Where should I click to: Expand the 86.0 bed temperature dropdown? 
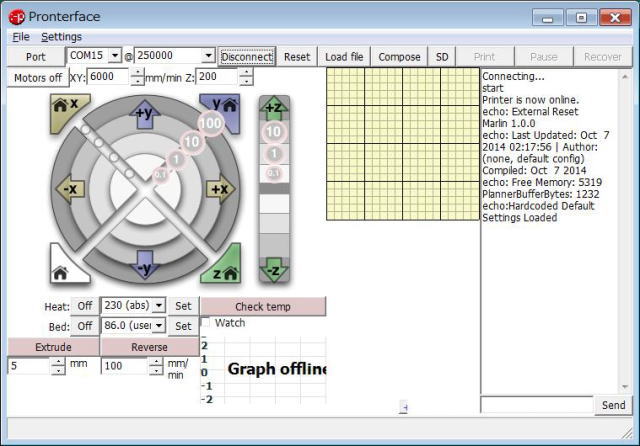click(159, 325)
